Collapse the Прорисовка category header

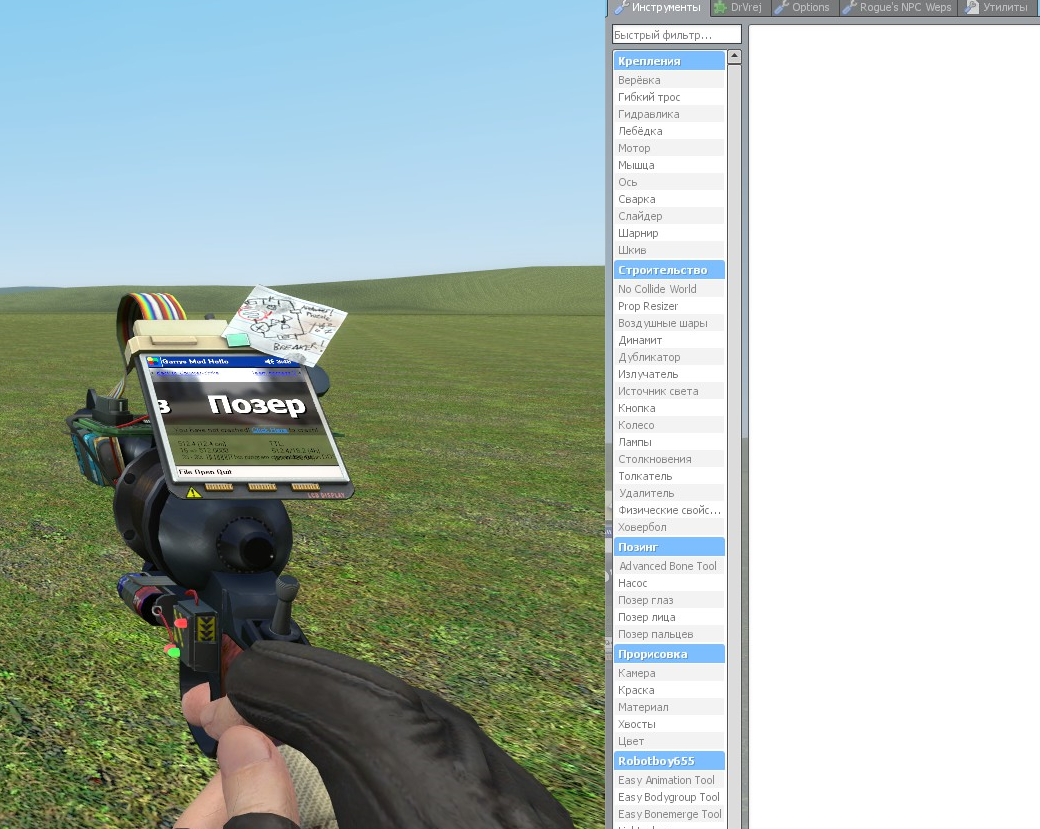[x=669, y=654]
